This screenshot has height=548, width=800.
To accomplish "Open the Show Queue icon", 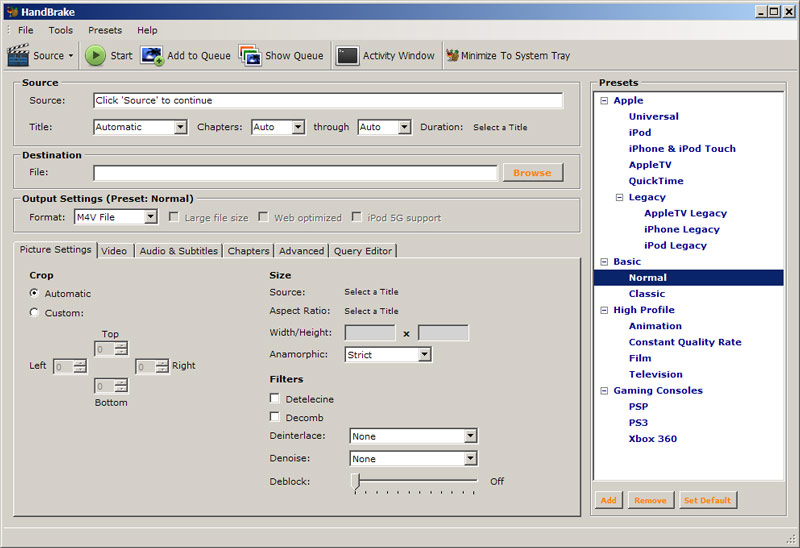I will tap(249, 56).
